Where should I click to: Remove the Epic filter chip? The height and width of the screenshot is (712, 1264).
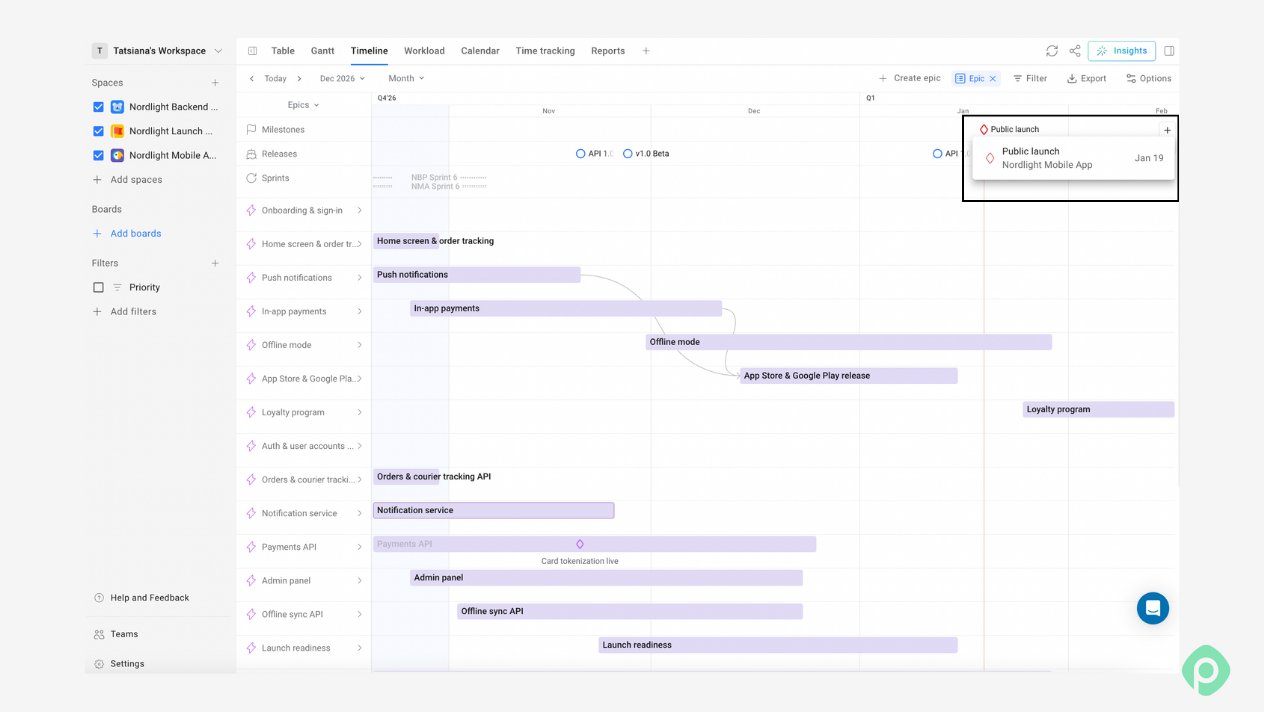(993, 79)
